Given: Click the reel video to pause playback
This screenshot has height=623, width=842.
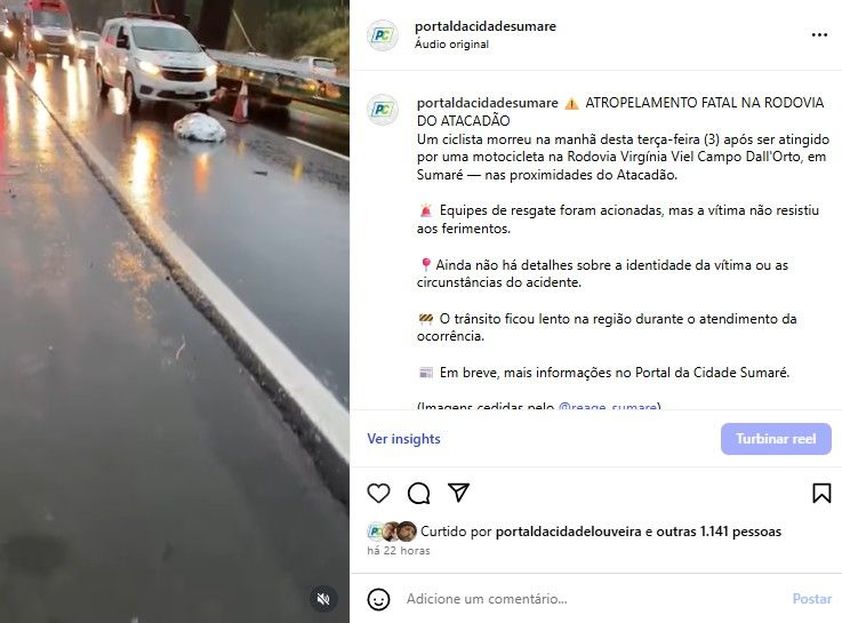Looking at the screenshot, I should coord(175,312).
